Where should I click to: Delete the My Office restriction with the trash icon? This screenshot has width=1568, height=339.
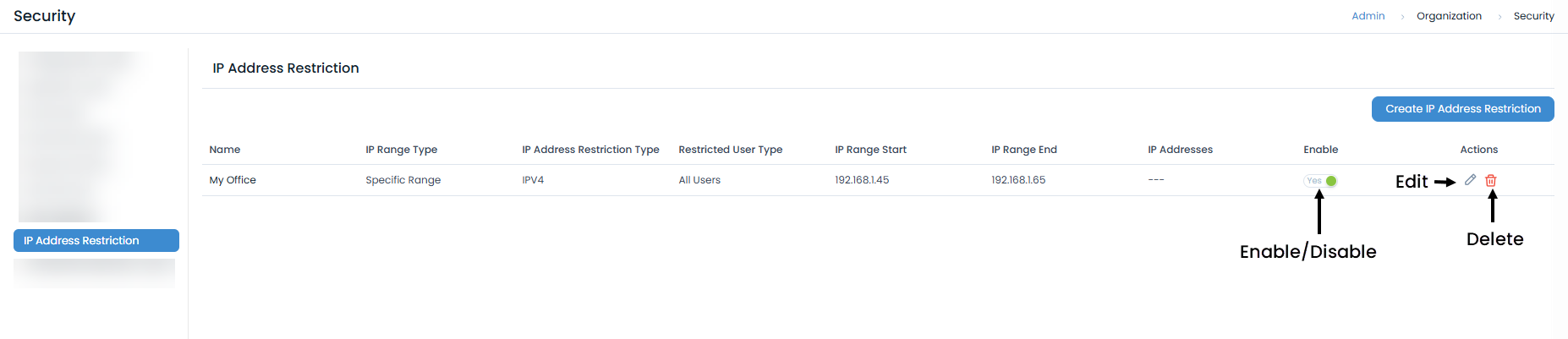[1491, 180]
